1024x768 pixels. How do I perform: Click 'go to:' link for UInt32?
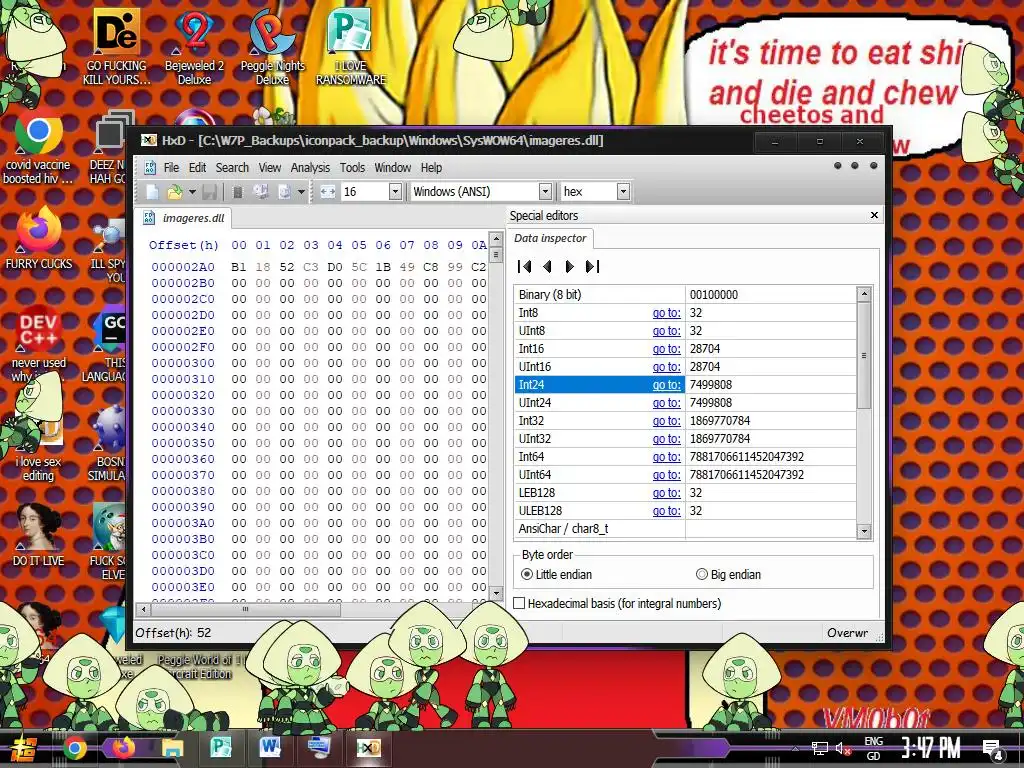[666, 439]
